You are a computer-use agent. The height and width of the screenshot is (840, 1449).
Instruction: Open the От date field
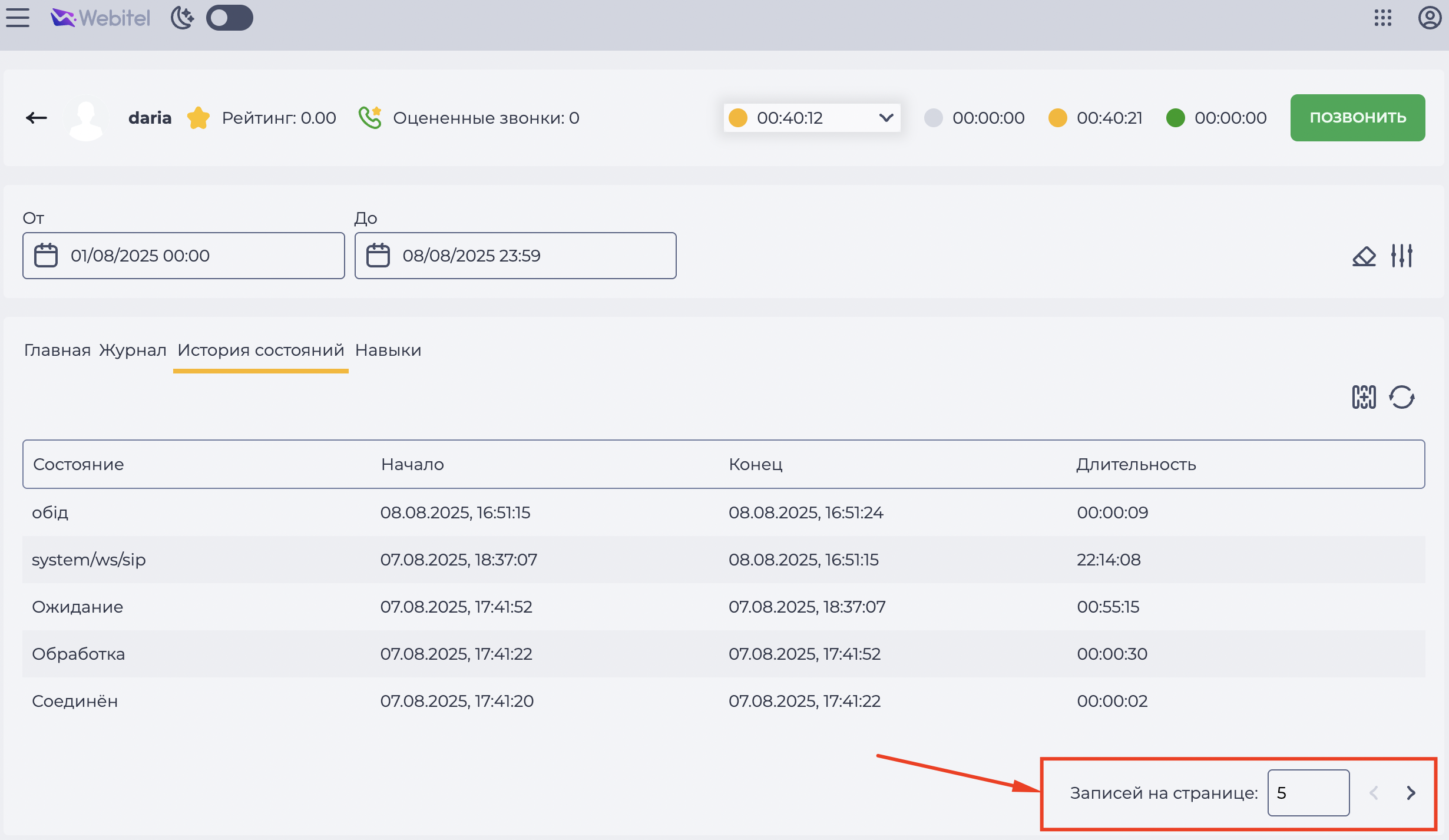[184, 256]
